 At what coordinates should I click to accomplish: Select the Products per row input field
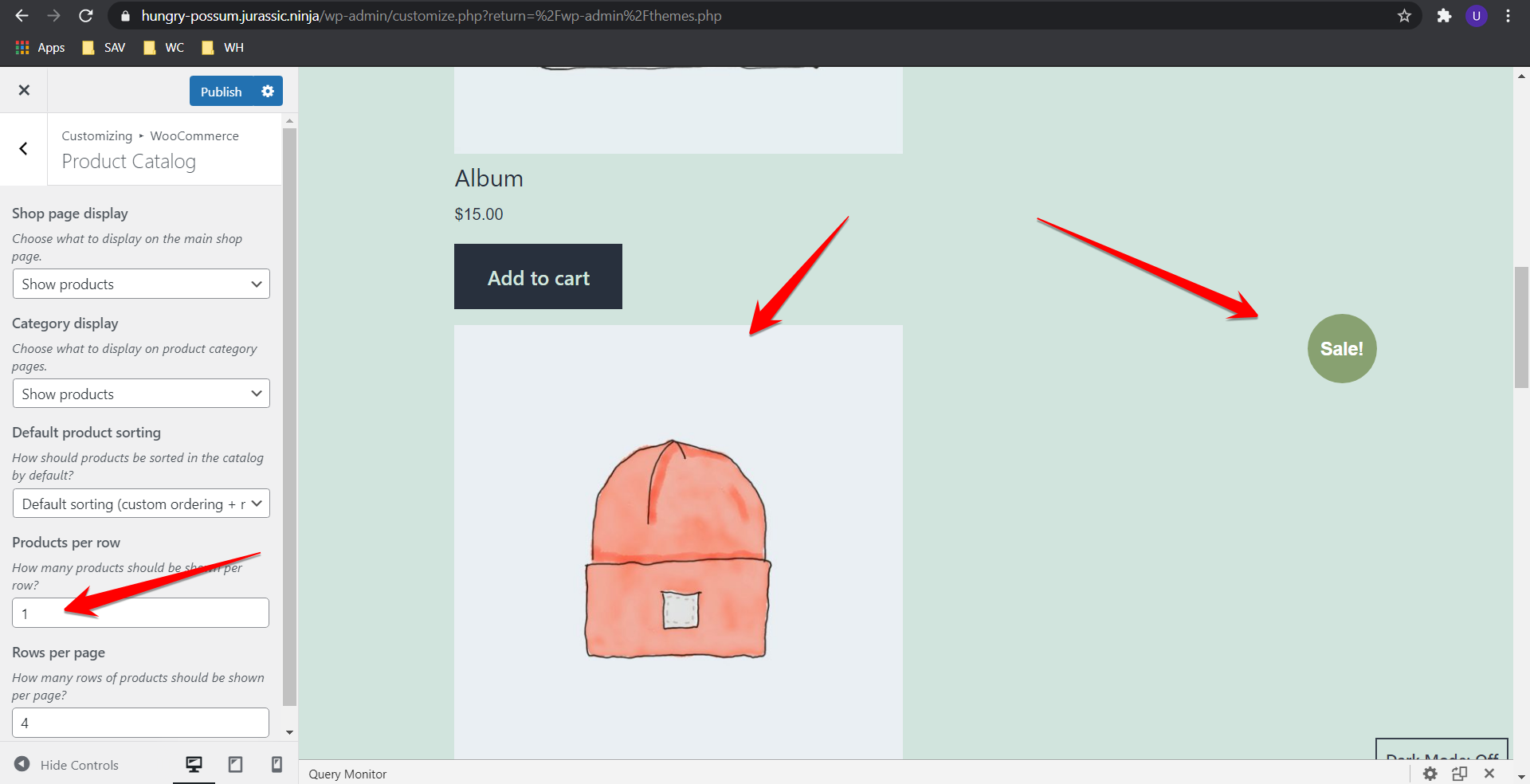click(140, 613)
